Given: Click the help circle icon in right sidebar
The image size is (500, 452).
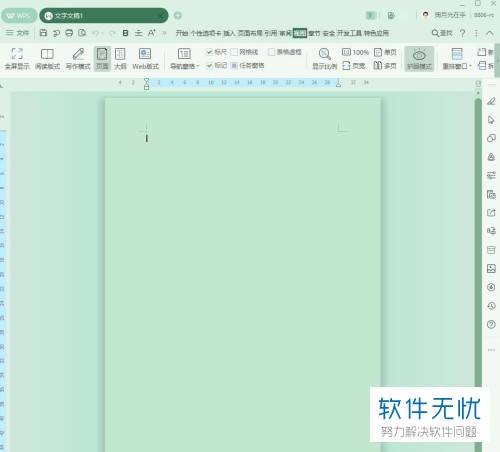Looking at the screenshot, I should click(x=491, y=324).
